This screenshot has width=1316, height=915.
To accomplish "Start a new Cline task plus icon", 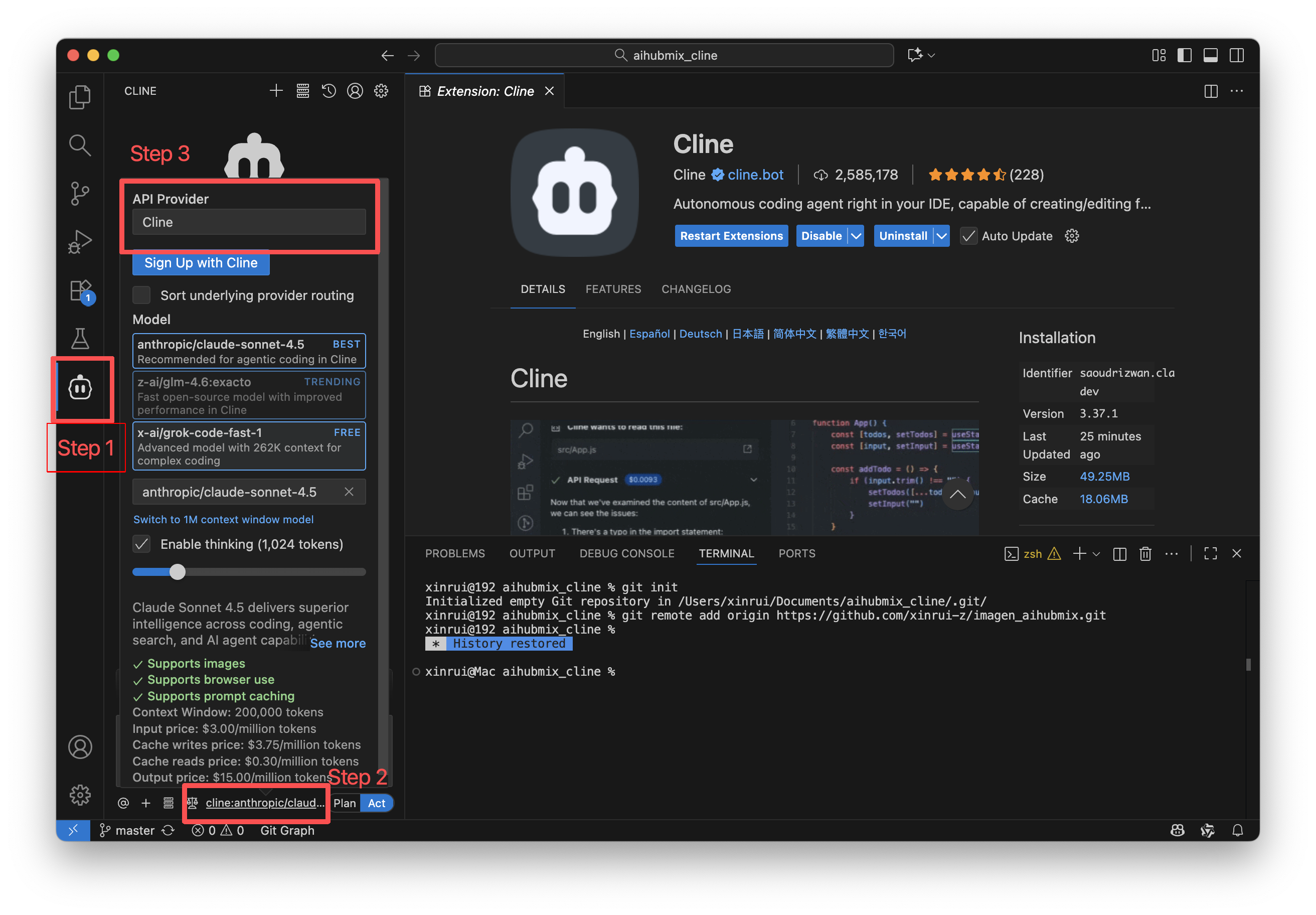I will click(276, 91).
